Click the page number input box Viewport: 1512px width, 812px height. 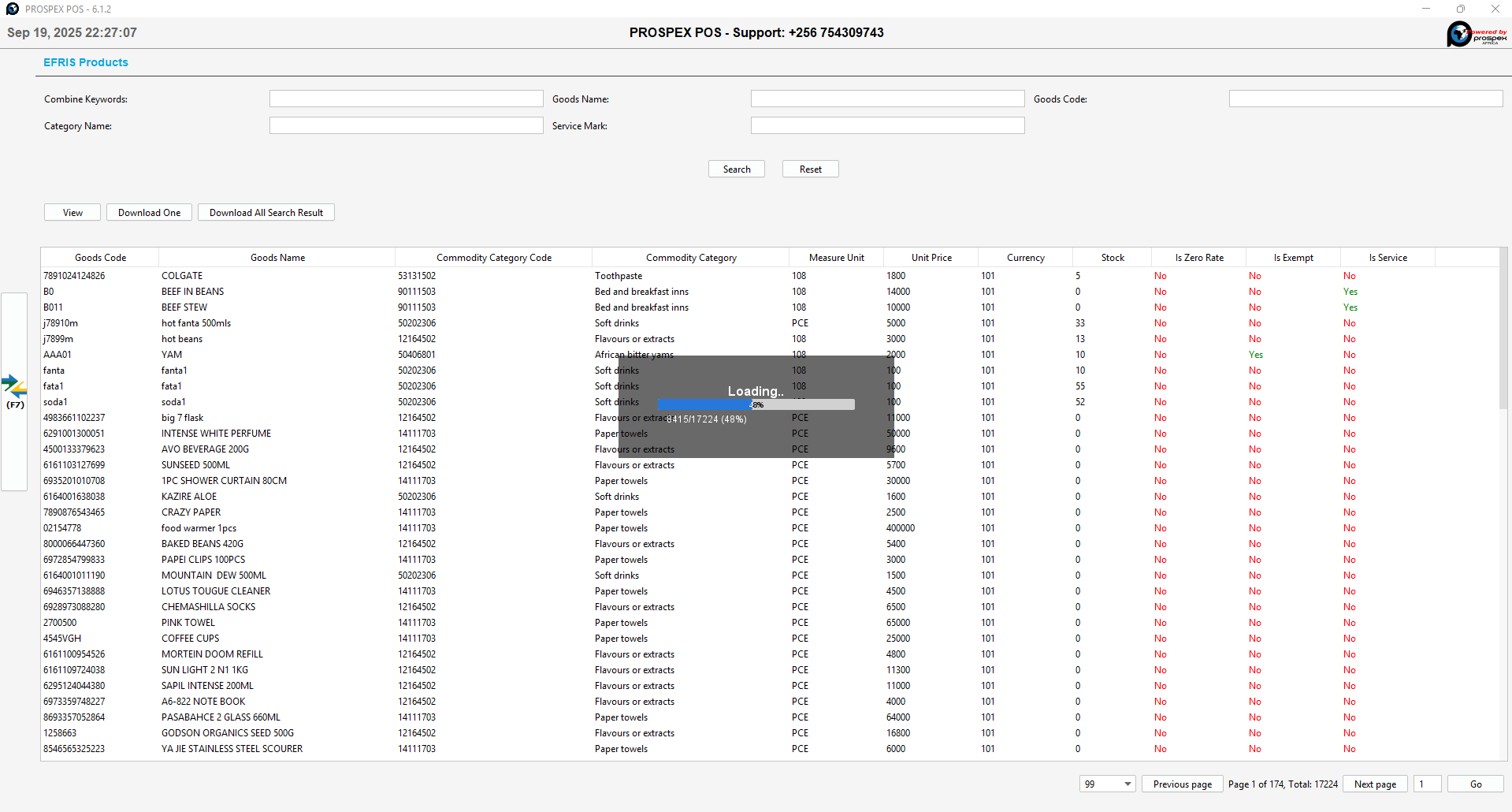point(1427,784)
